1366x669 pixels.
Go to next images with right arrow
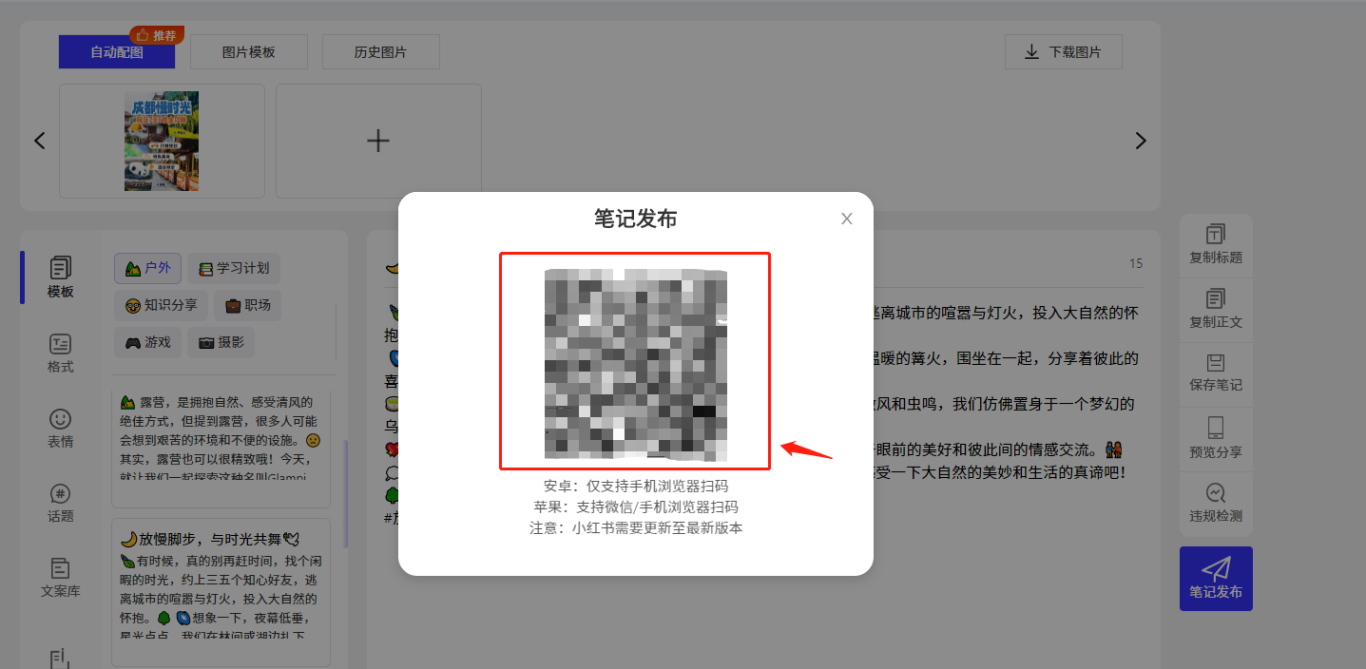tap(1140, 141)
